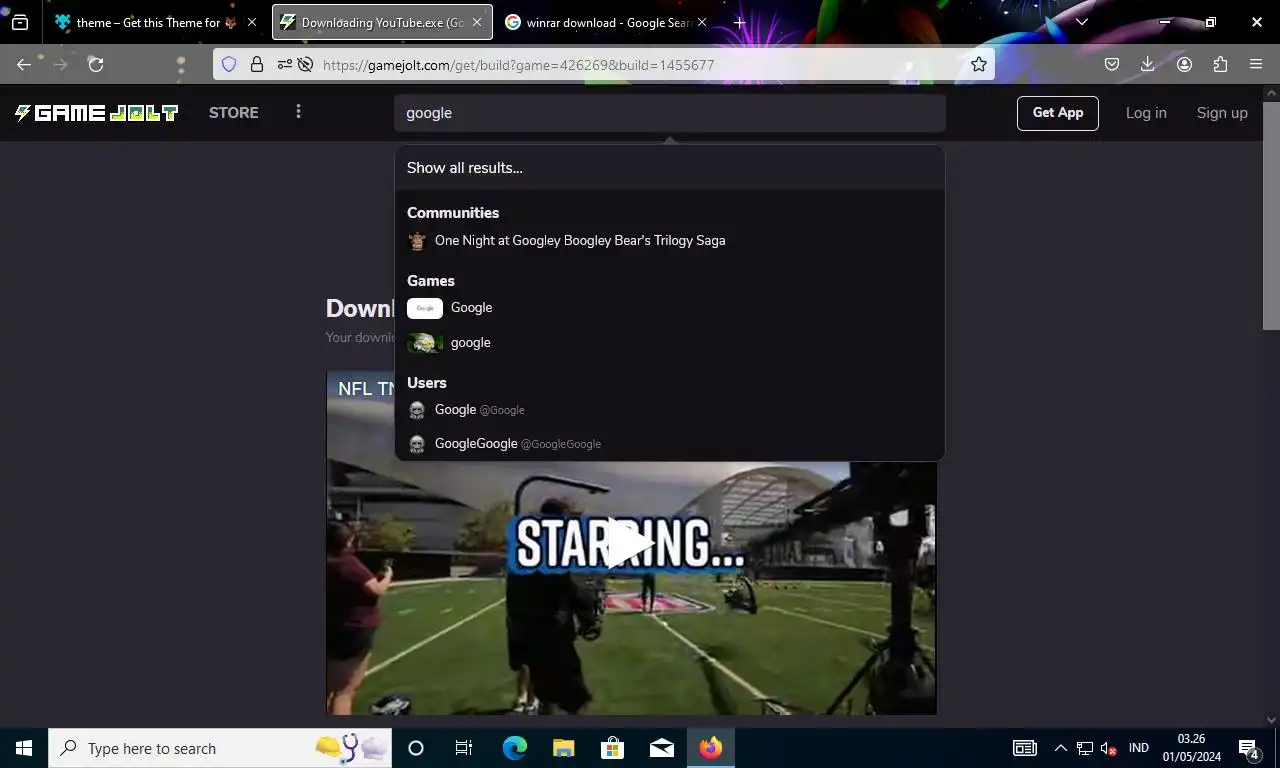Go forward one page
The image size is (1280, 768).
[60, 64]
